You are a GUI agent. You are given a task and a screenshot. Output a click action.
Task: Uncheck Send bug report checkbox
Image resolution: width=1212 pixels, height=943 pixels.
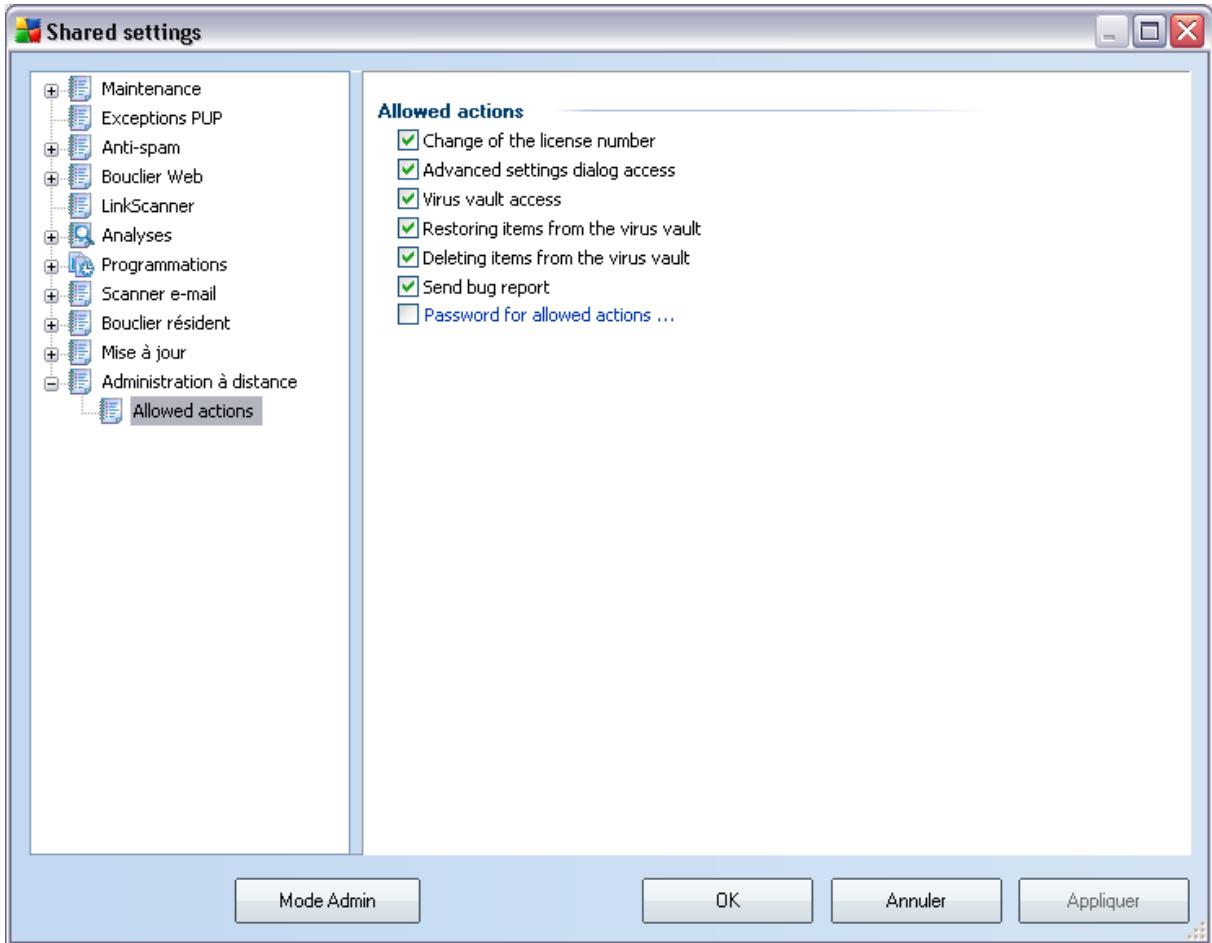(406, 288)
